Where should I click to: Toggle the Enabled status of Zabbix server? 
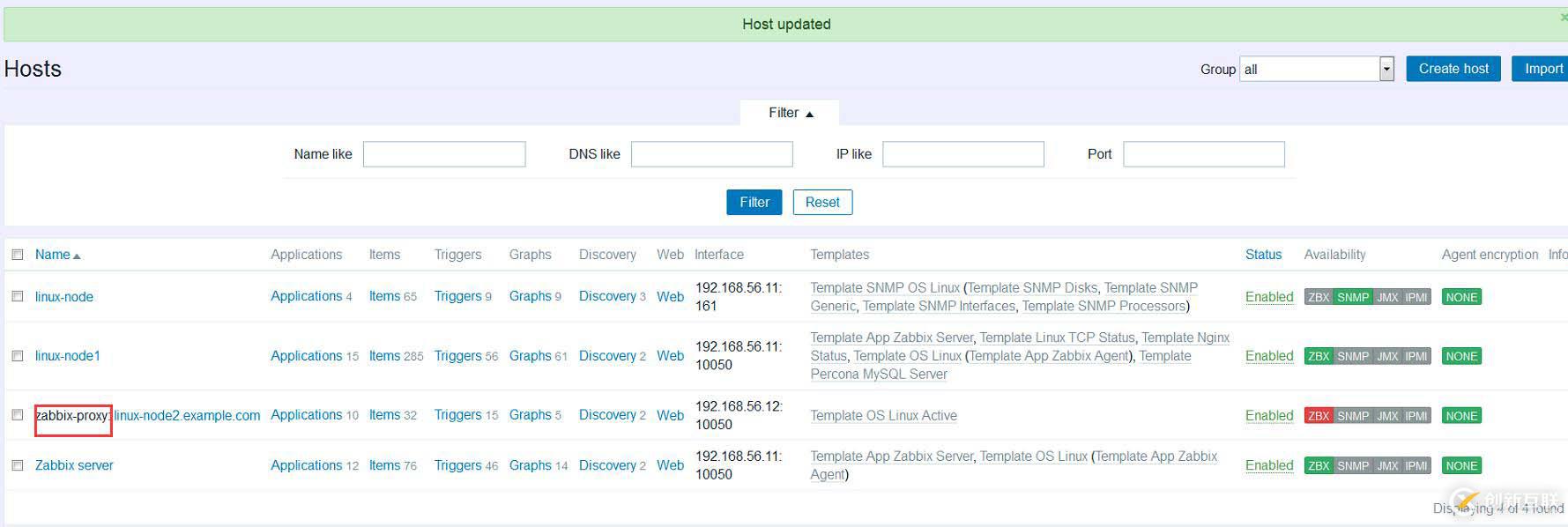tap(1269, 465)
